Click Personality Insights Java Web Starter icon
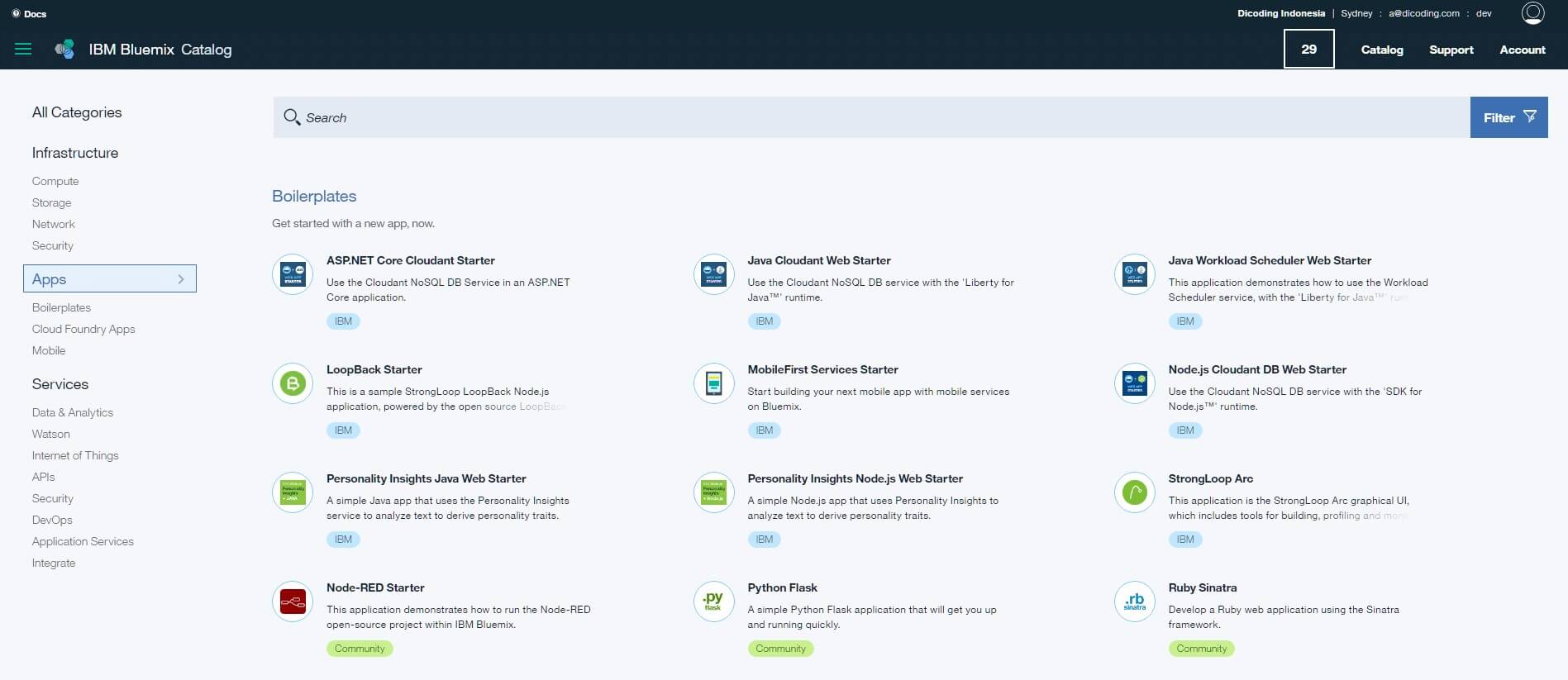1568x680 pixels. 293,492
